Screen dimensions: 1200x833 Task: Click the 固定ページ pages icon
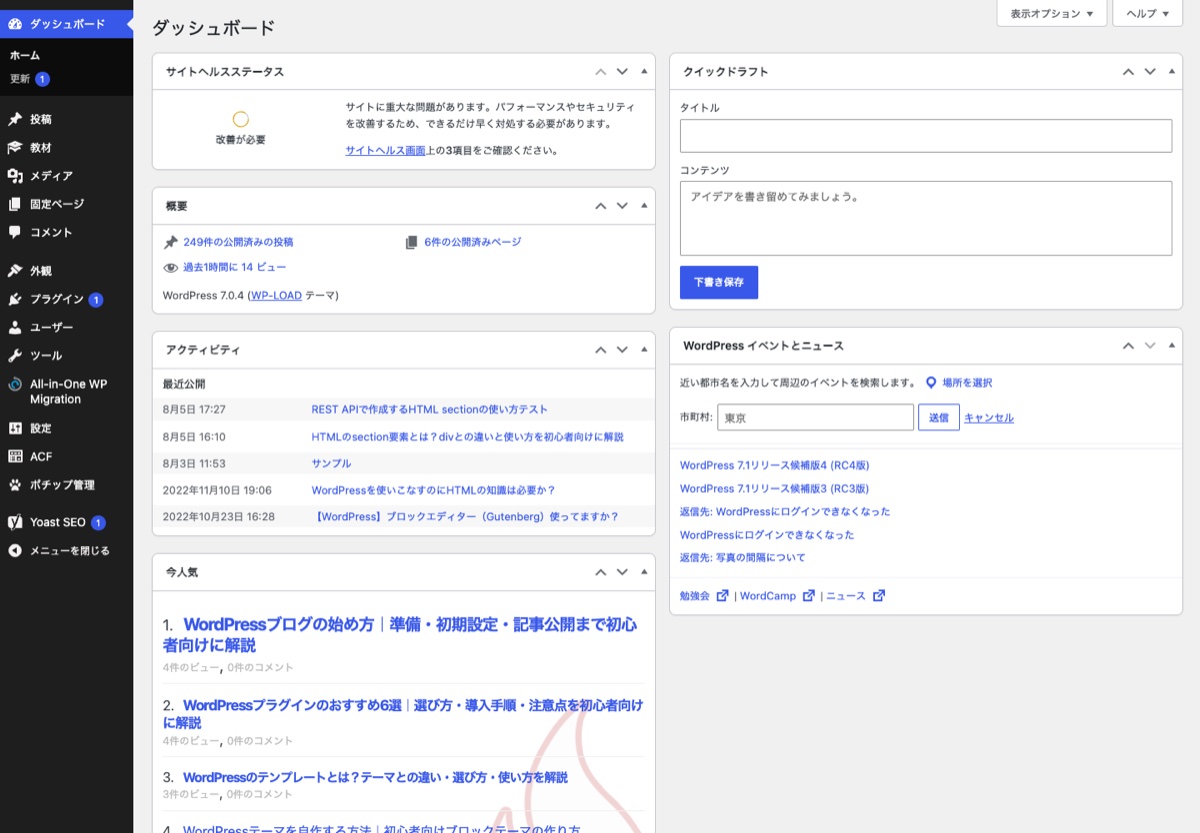15,204
